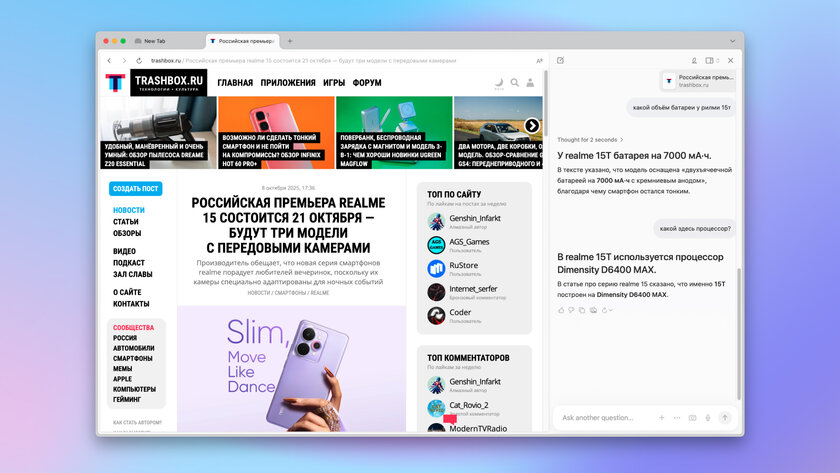Copy the assistant response
The image size is (840, 473).
pos(582,310)
